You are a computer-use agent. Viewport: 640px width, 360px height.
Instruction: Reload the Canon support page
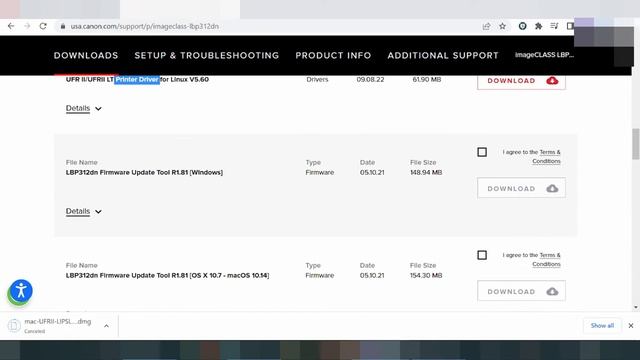tap(43, 26)
